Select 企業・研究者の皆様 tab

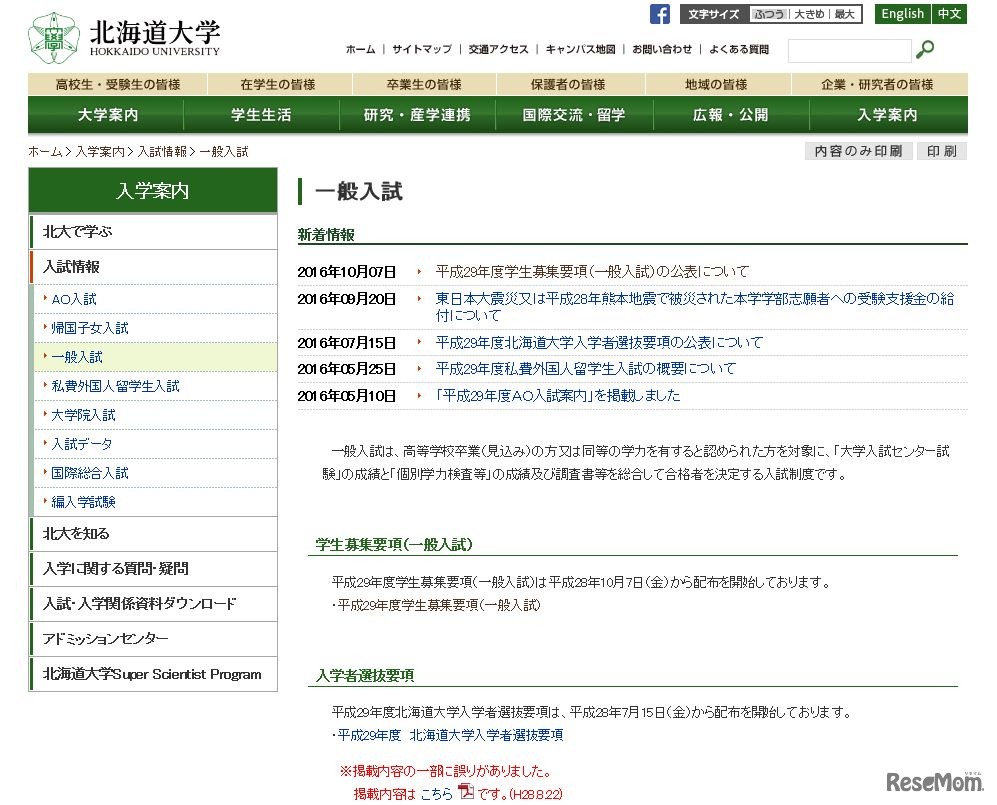pyautogui.click(x=877, y=84)
